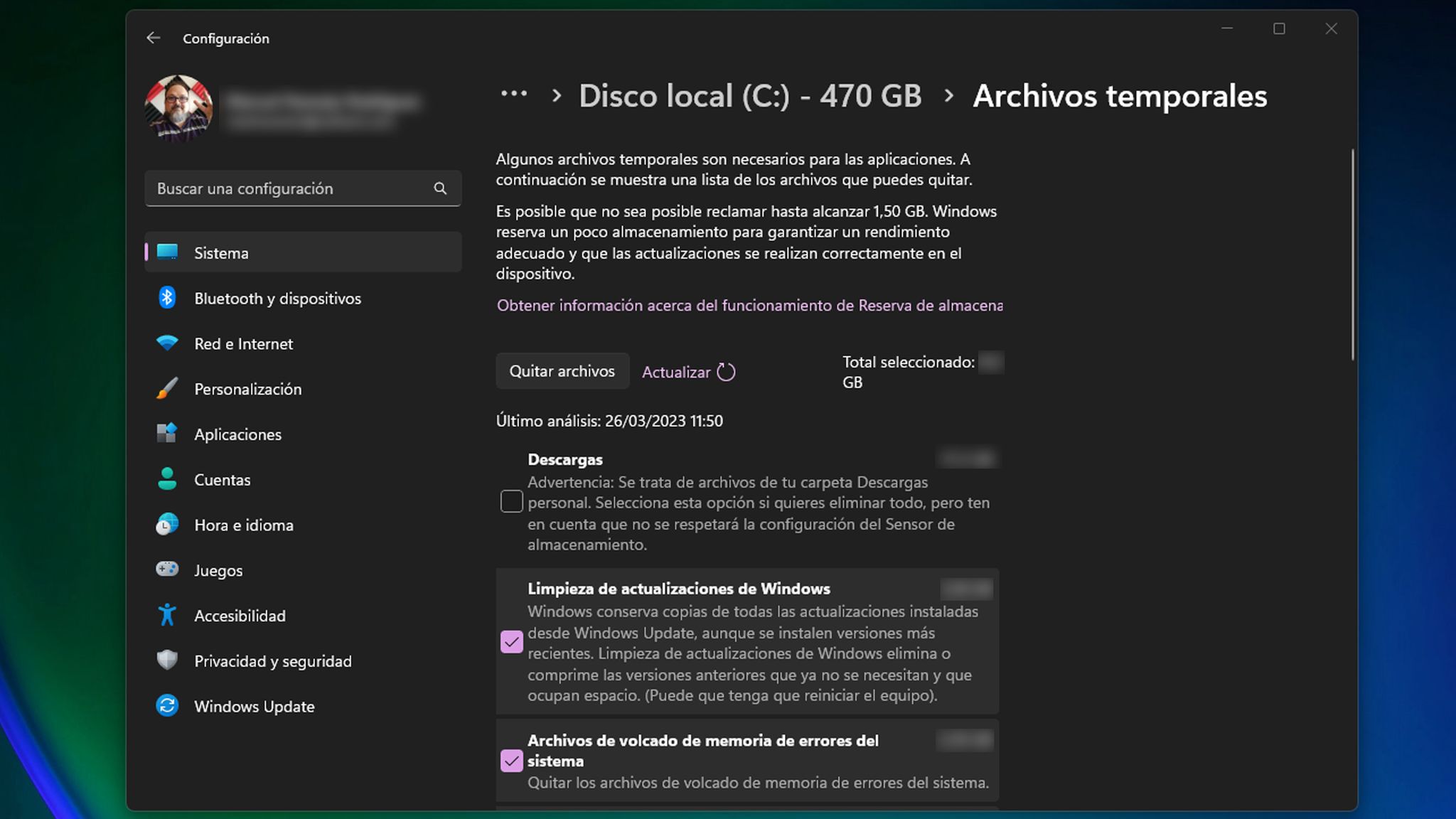Click the chevron after Disco local (C:)
The height and width of the screenshot is (819, 1456).
pos(949,95)
